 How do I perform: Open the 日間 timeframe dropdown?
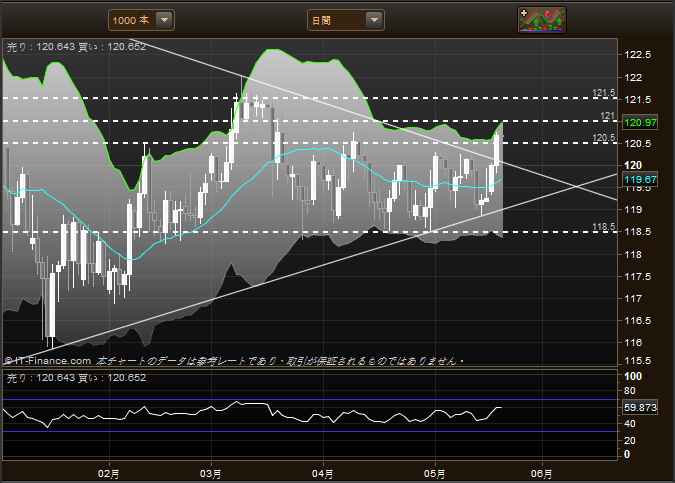coord(346,20)
